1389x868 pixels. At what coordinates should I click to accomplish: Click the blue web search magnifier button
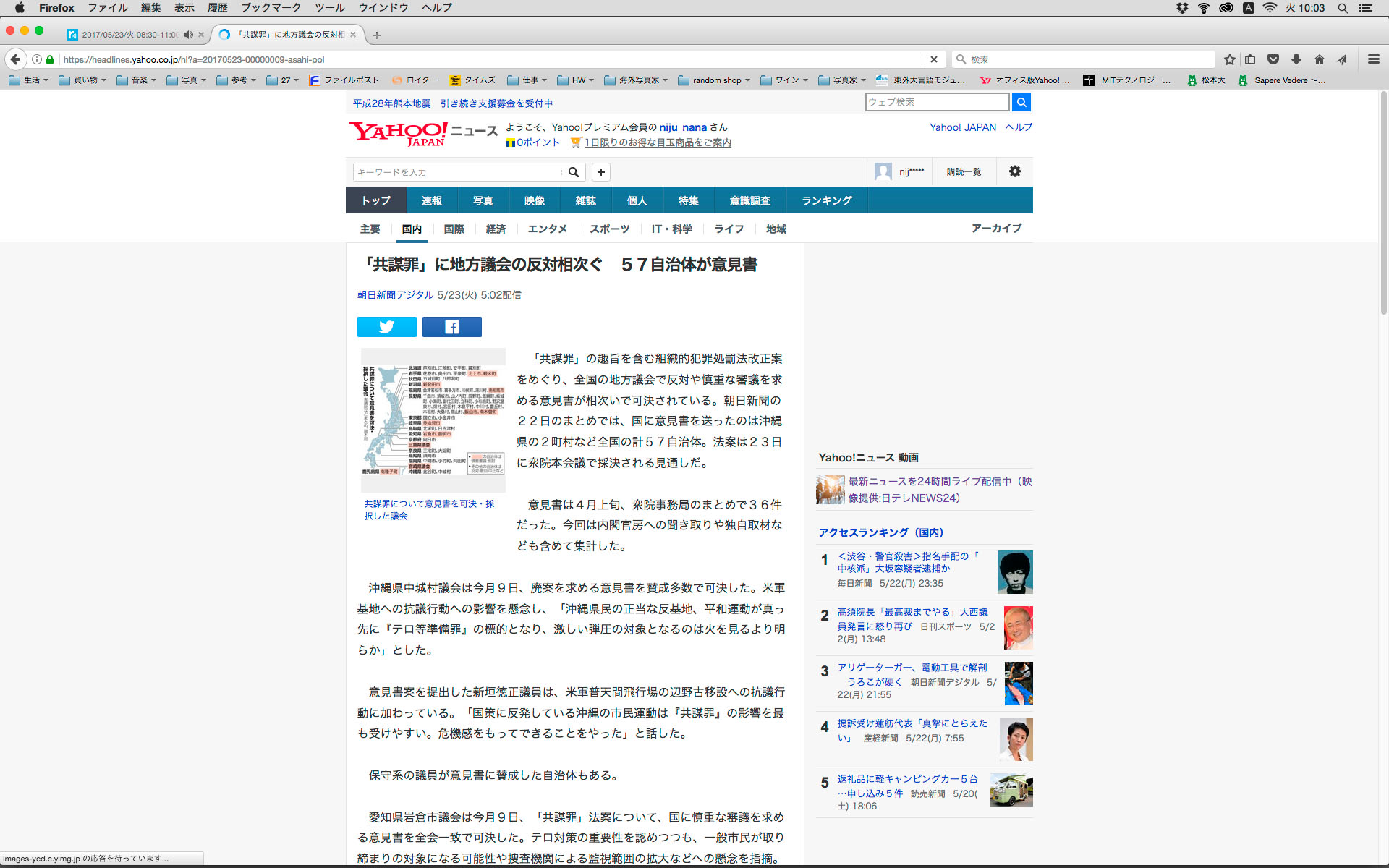(x=1021, y=102)
